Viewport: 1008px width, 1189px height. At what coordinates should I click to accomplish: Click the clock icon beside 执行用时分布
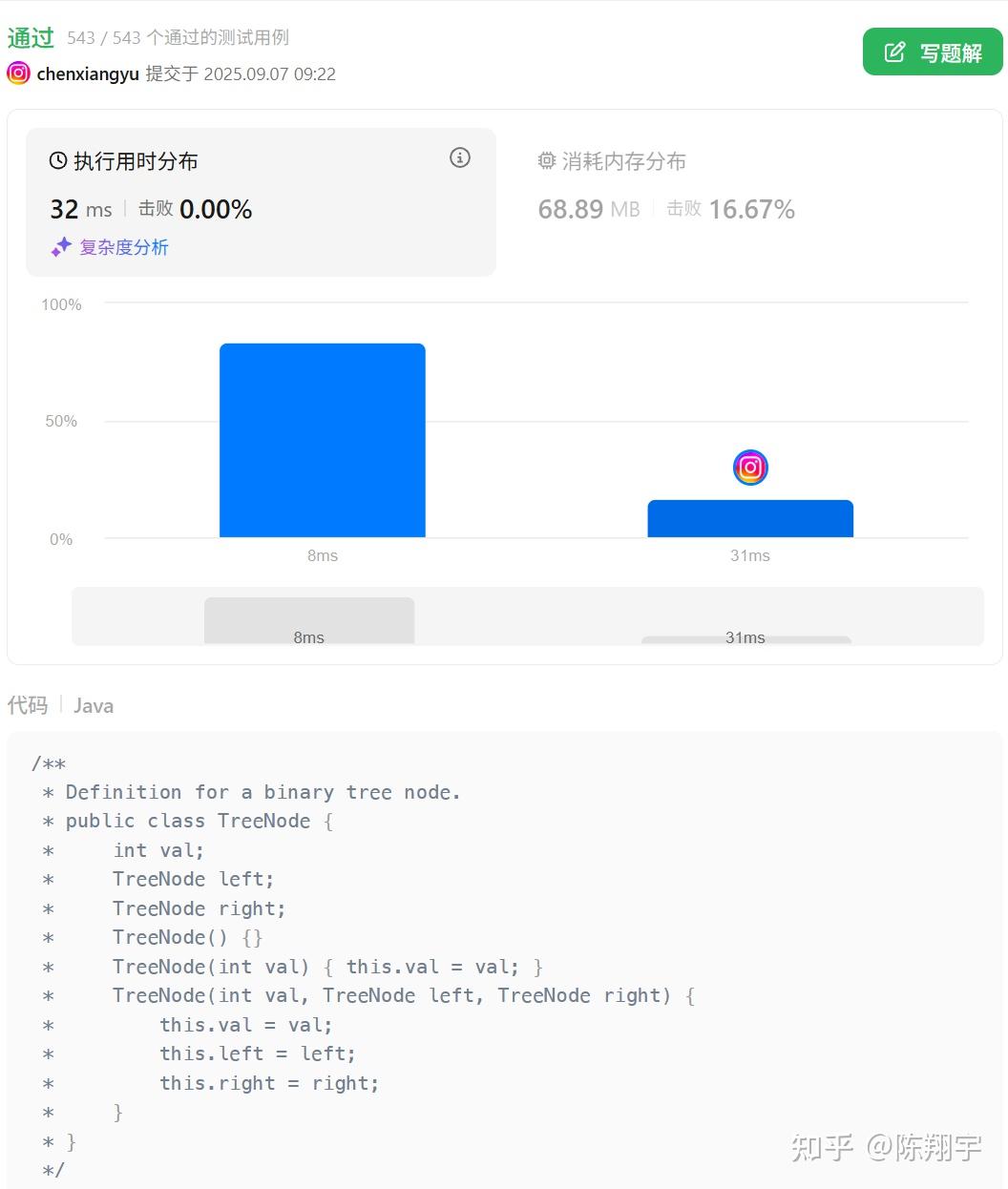coord(58,161)
